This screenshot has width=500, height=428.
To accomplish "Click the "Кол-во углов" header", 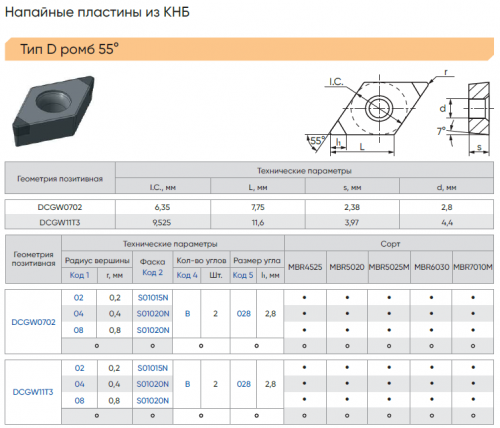I will click(201, 261).
